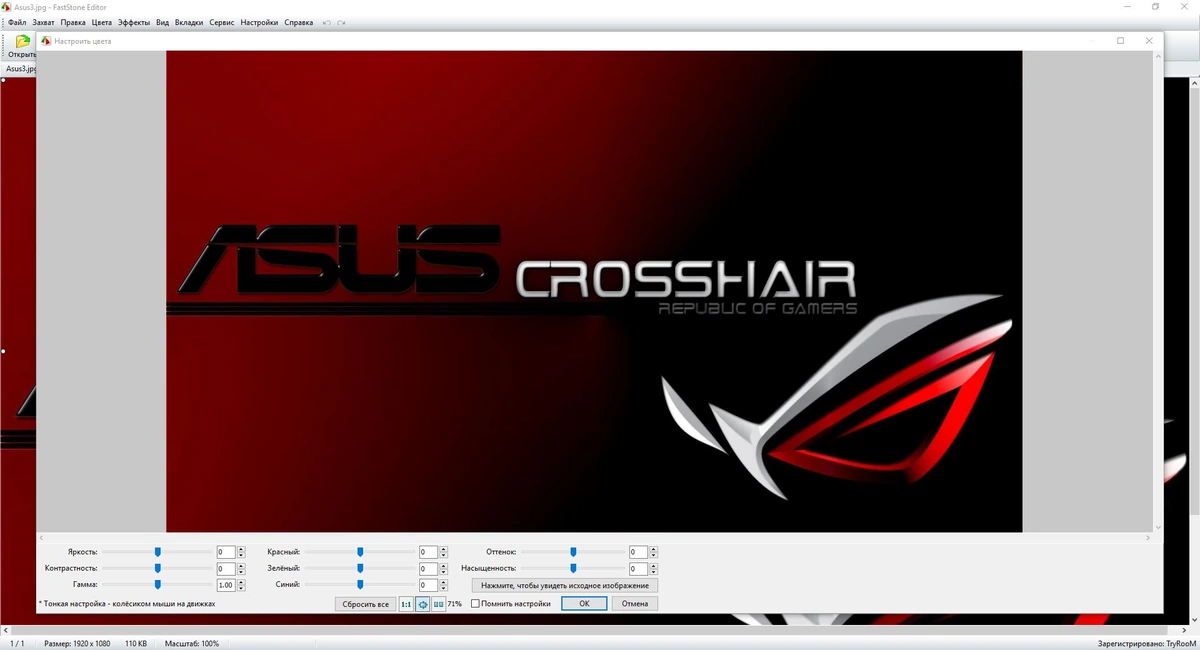Increase Яркость value with up arrow
Image resolution: width=1200 pixels, height=650 pixels.
coord(241,549)
